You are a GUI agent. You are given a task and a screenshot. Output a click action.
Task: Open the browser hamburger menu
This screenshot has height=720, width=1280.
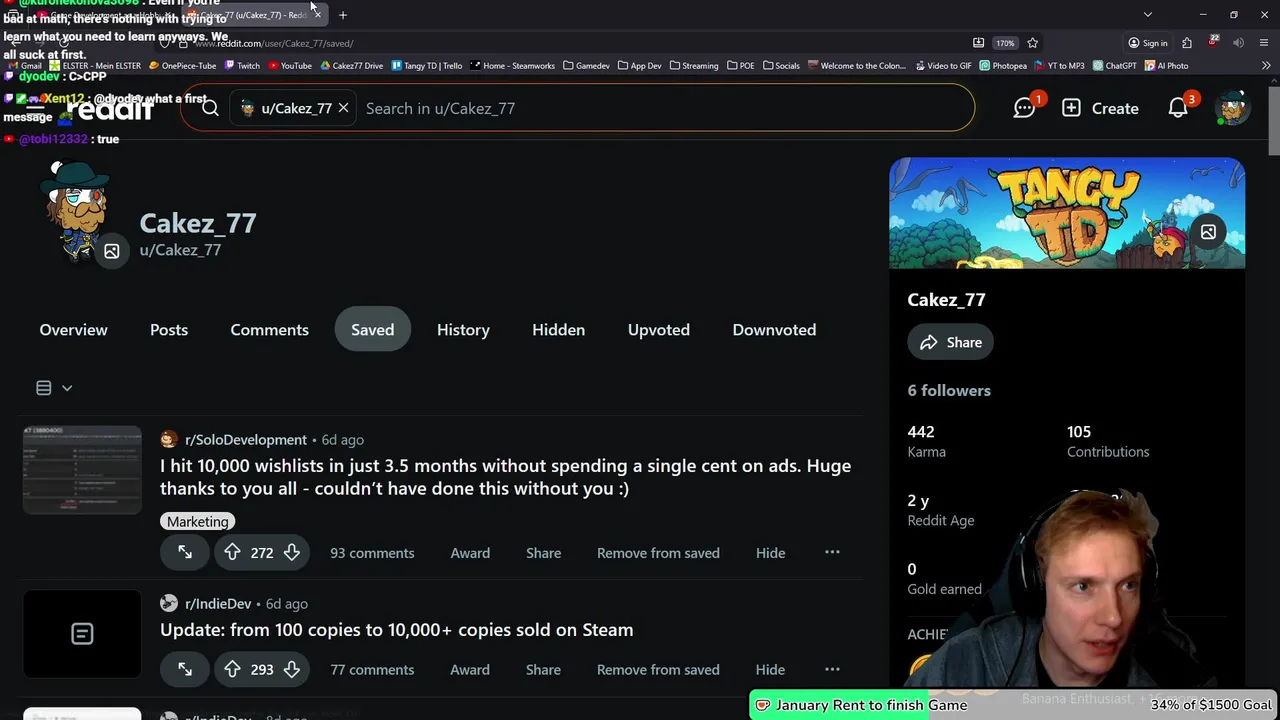tap(1264, 43)
